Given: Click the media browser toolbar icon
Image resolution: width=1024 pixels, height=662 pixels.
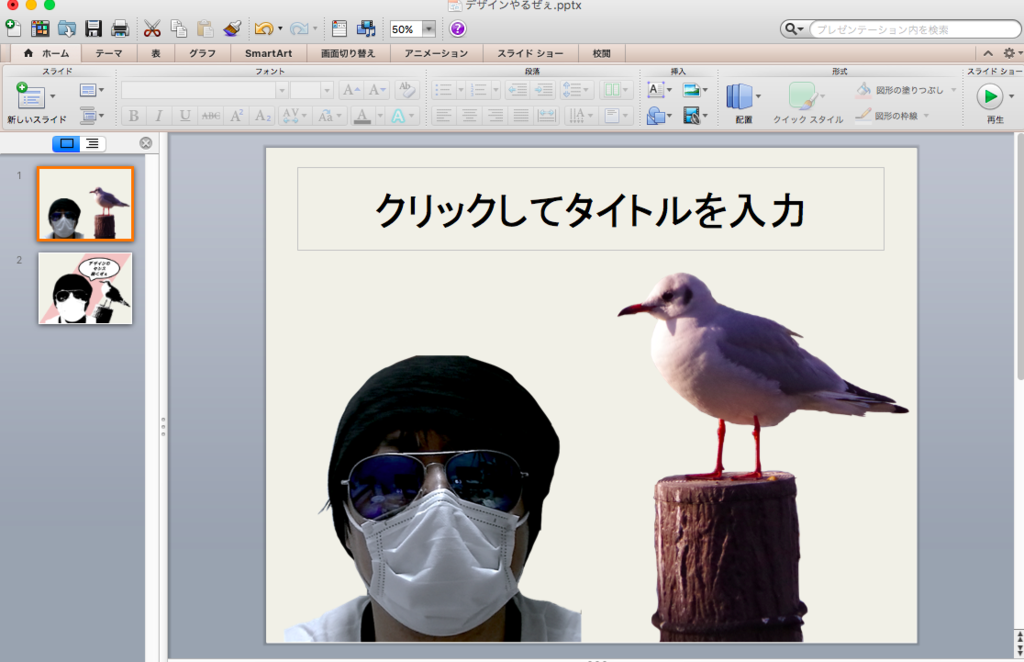Looking at the screenshot, I should (x=366, y=29).
